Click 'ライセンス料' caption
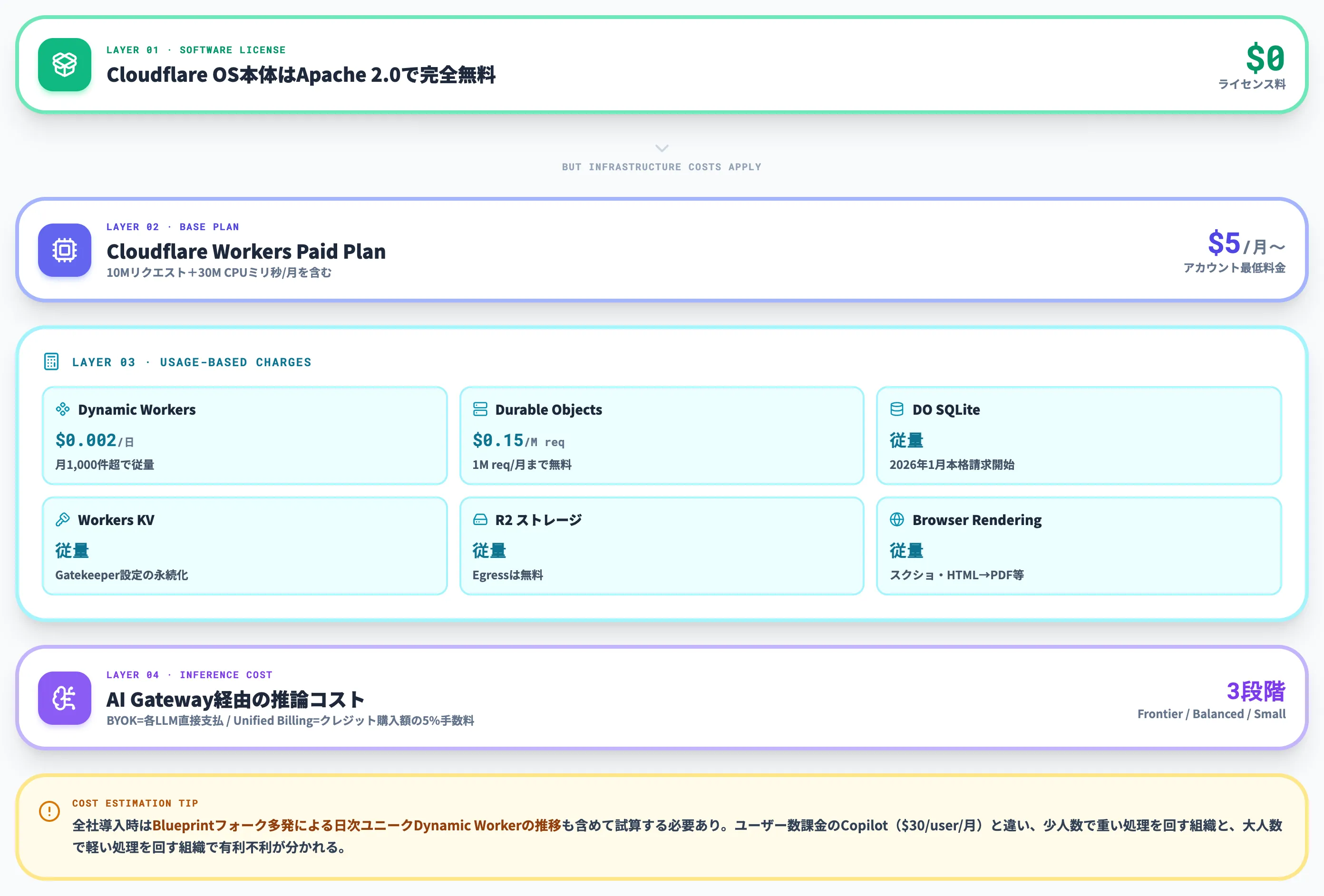The width and height of the screenshot is (1324, 896). pyautogui.click(x=1252, y=84)
